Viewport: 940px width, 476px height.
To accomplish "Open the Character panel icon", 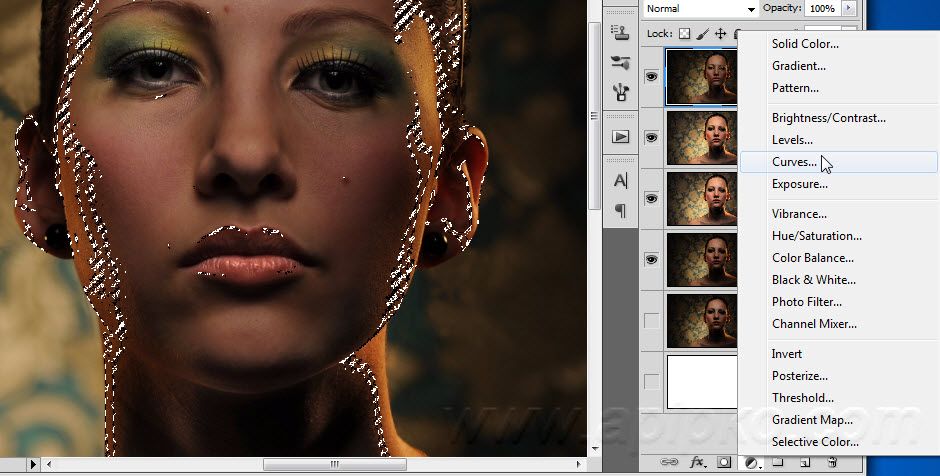I will pos(620,180).
